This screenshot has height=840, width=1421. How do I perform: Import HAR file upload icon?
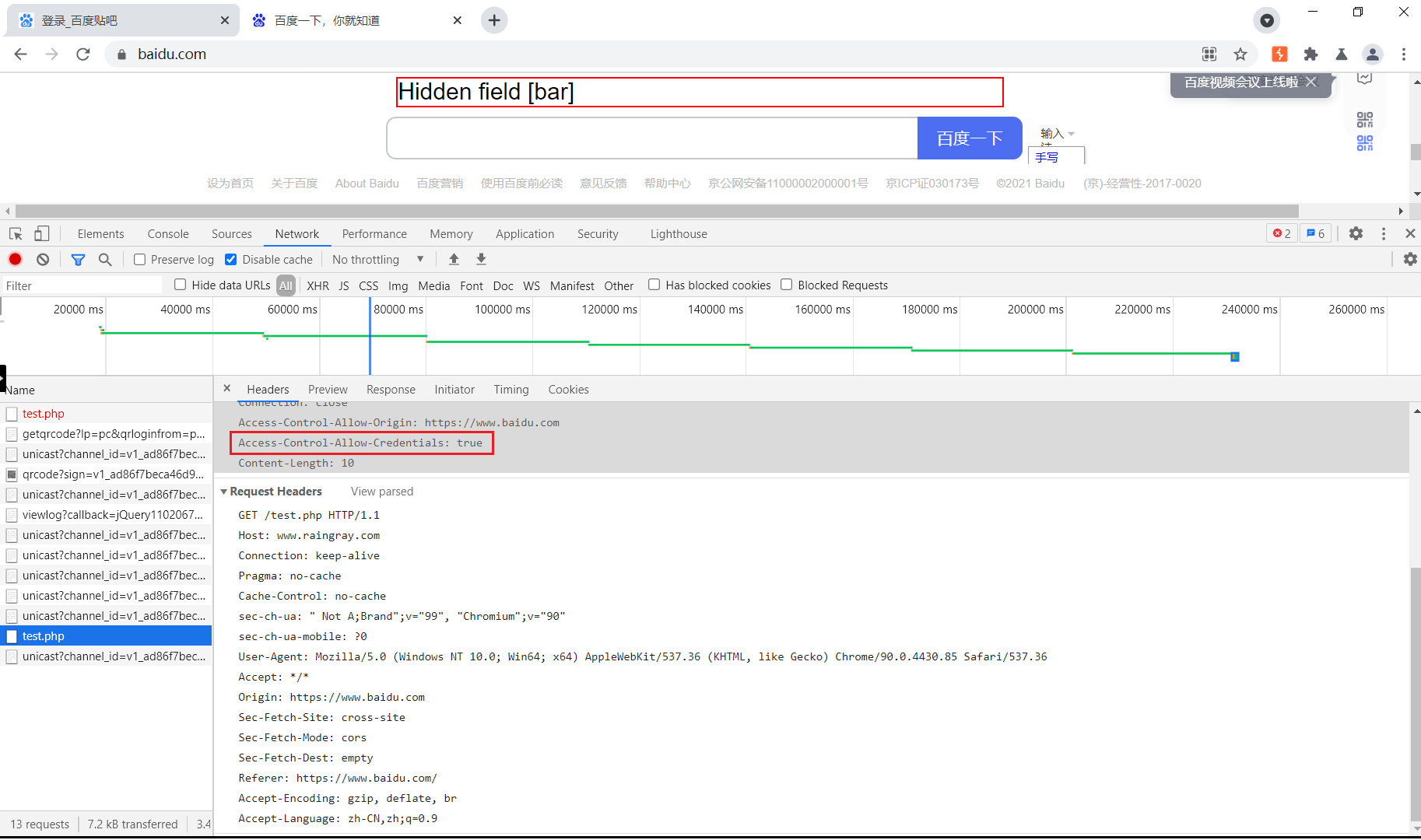(x=454, y=259)
